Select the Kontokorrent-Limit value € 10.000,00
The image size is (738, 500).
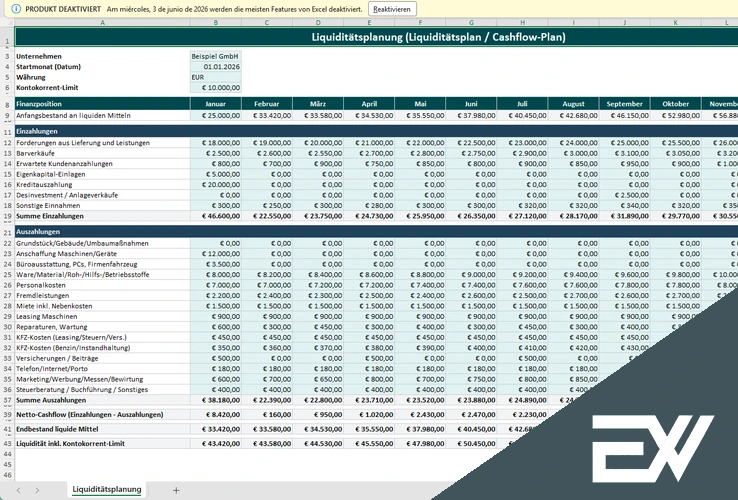coord(216,88)
